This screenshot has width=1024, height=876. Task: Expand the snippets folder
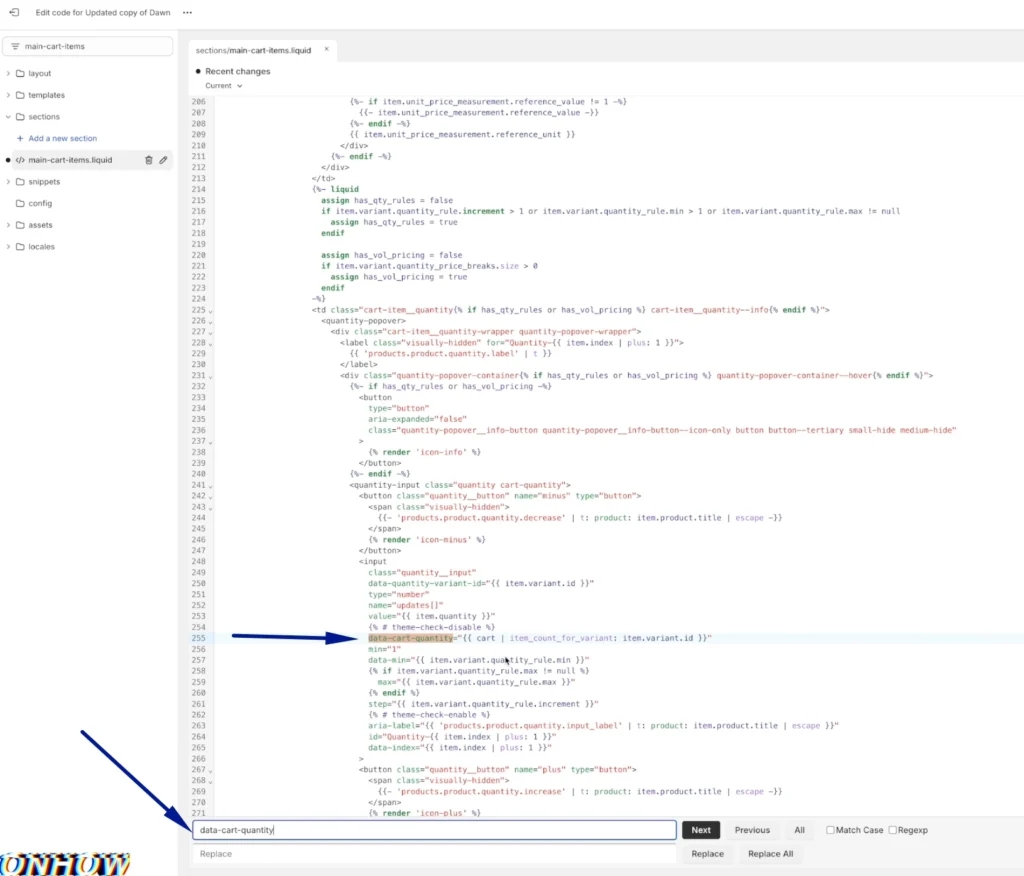coord(8,182)
